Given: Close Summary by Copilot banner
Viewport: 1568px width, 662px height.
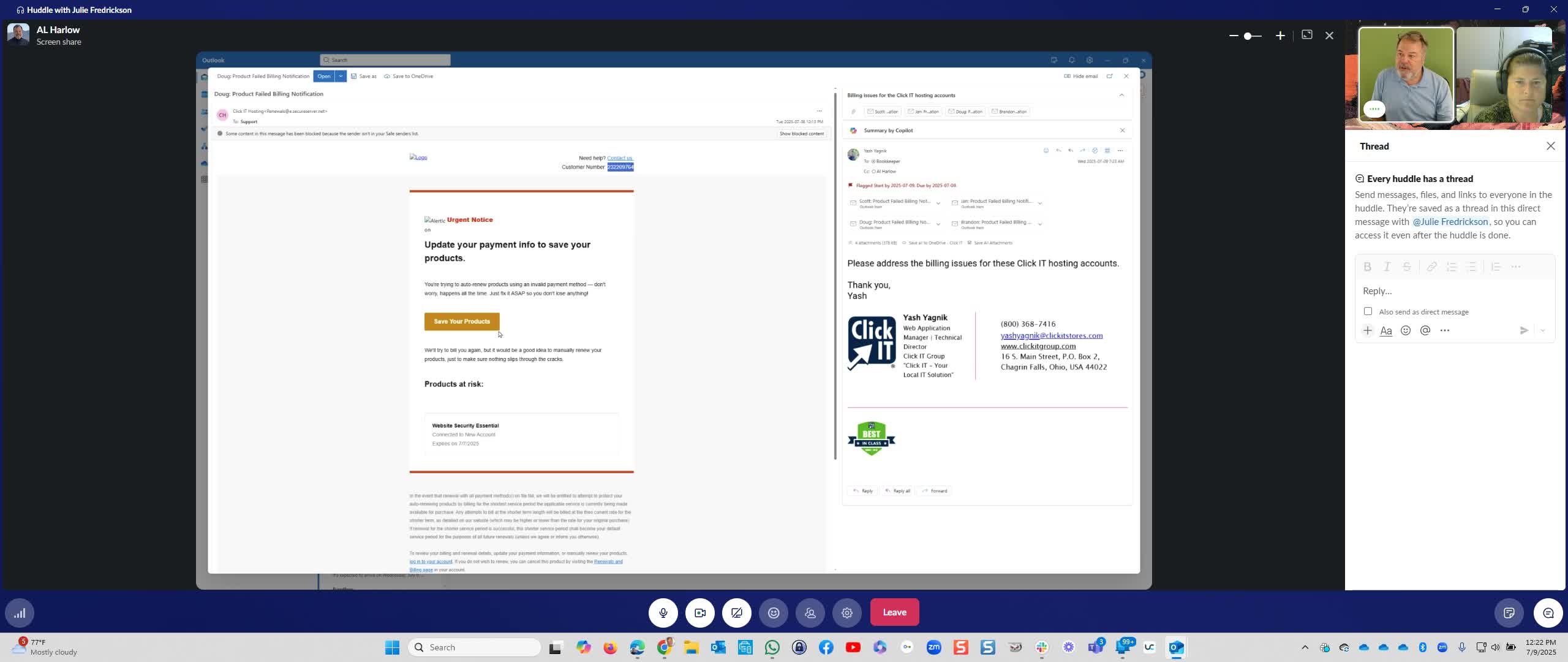Looking at the screenshot, I should tap(1122, 130).
